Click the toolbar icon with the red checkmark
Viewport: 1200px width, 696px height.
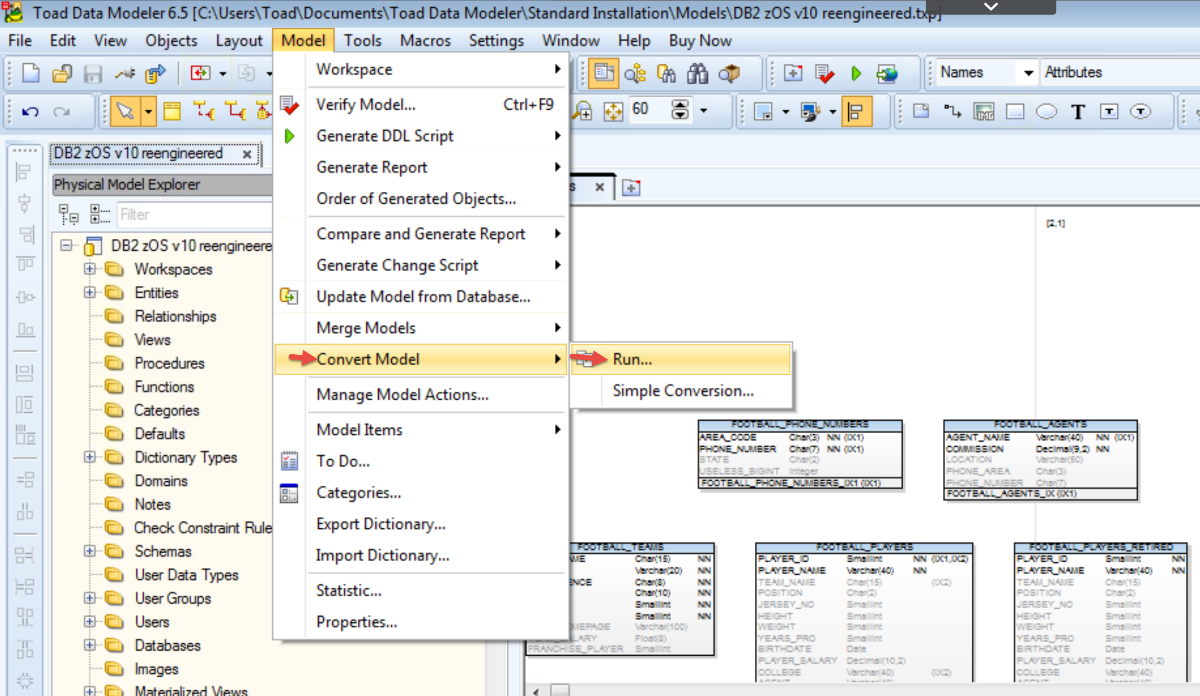[x=825, y=73]
